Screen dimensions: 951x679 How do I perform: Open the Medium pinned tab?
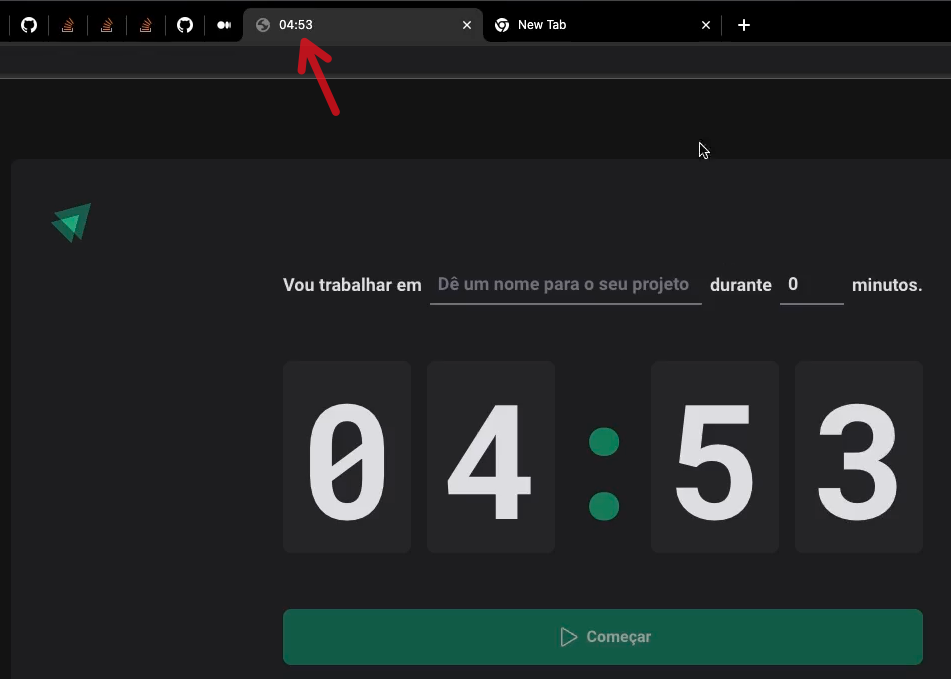(x=224, y=25)
